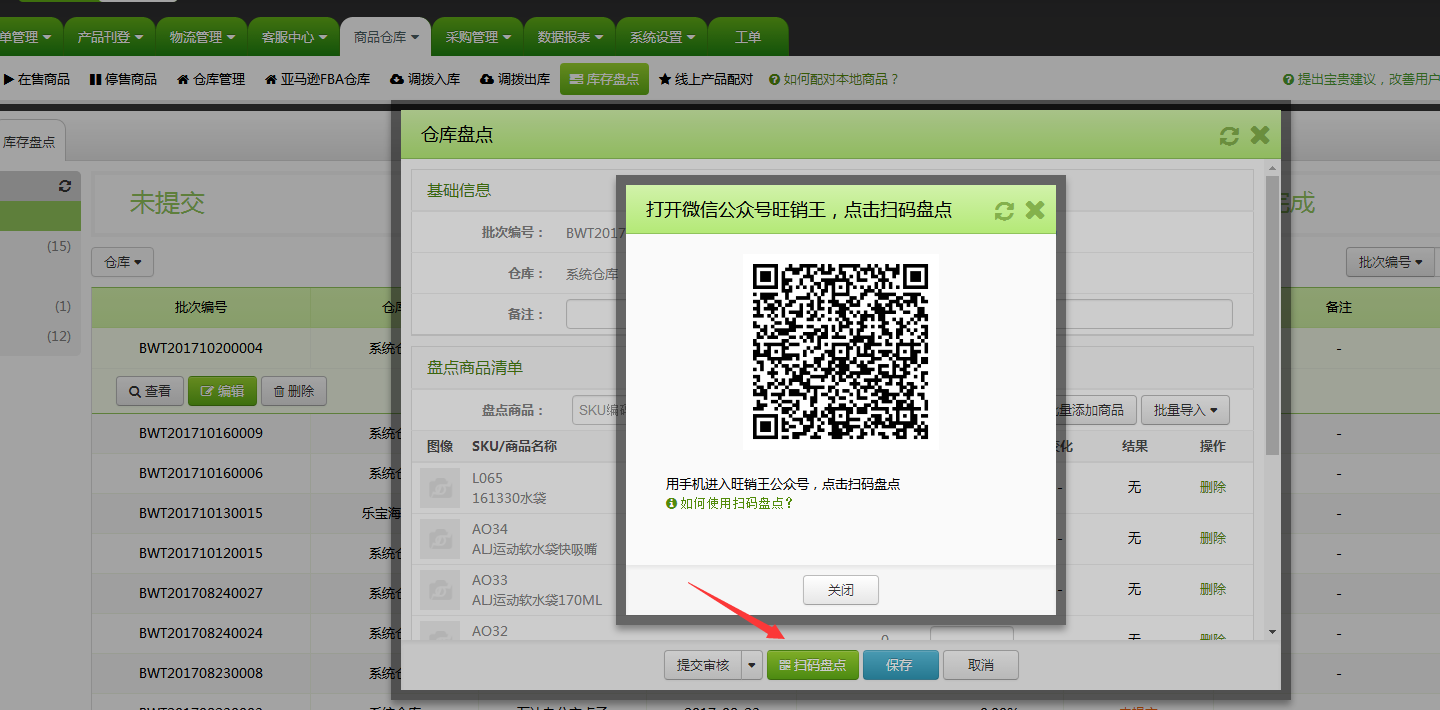This screenshot has width=1440, height=710.
Task: Click the 提出宝贵建议 feedback link
Action: click(1361, 79)
